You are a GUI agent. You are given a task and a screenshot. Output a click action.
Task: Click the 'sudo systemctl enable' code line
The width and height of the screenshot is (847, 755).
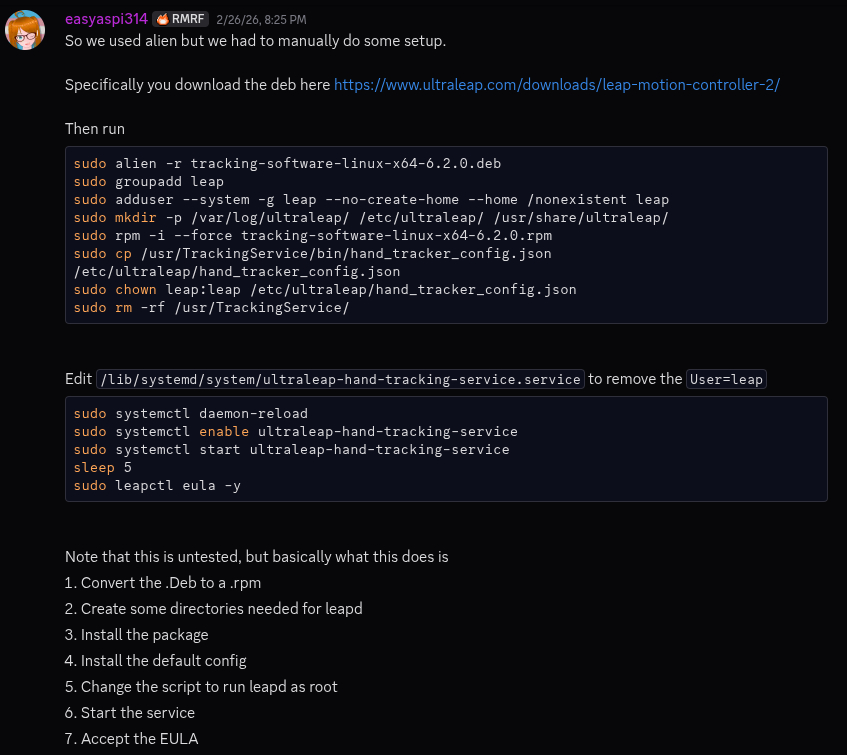pyautogui.click(x=295, y=431)
